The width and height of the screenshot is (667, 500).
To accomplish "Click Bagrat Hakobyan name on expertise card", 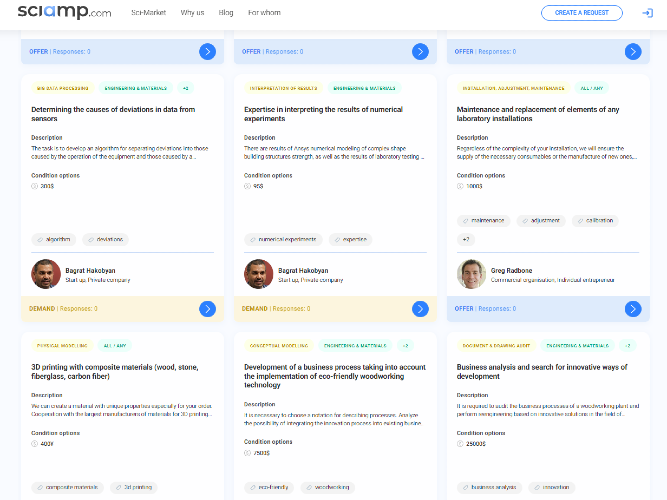I will 303,271.
